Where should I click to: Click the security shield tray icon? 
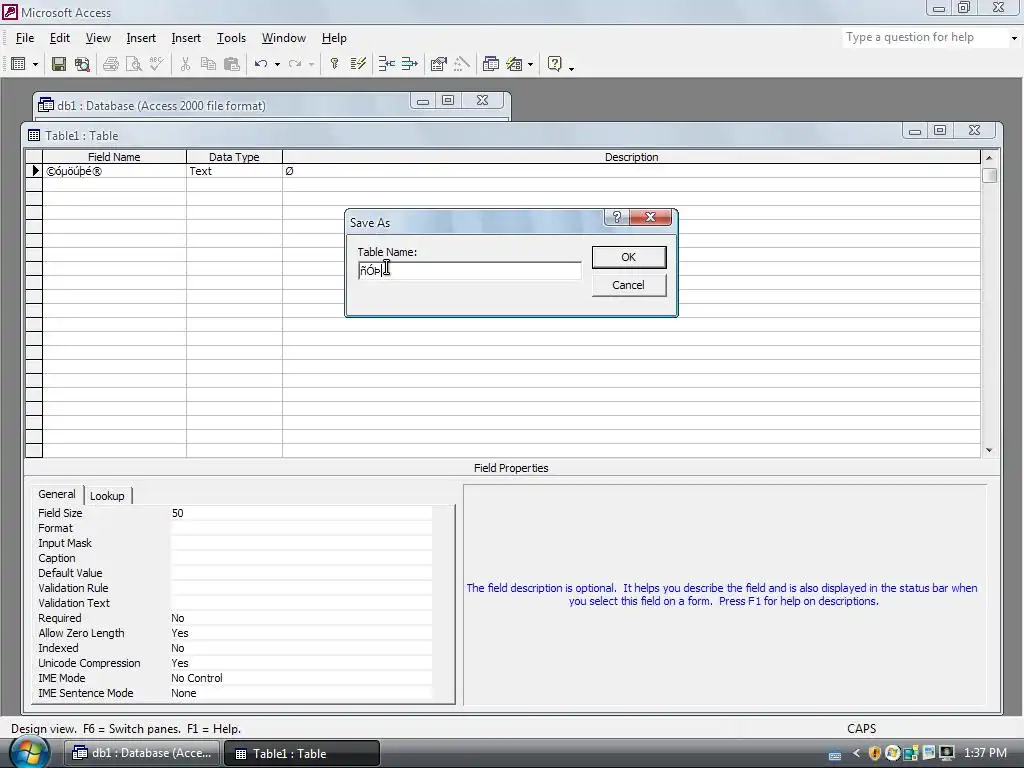point(874,754)
